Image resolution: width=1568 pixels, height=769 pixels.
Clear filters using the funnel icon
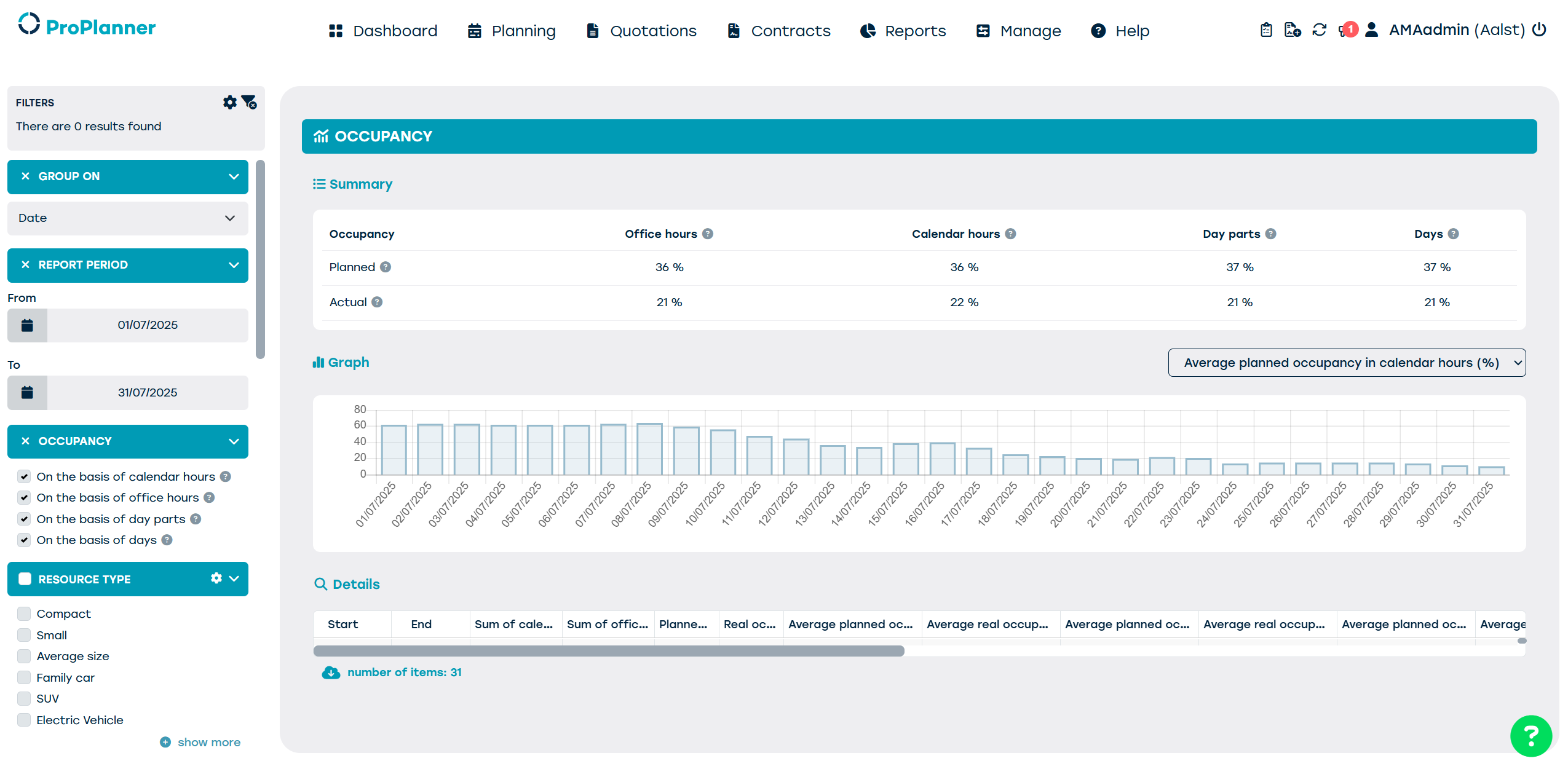(249, 103)
